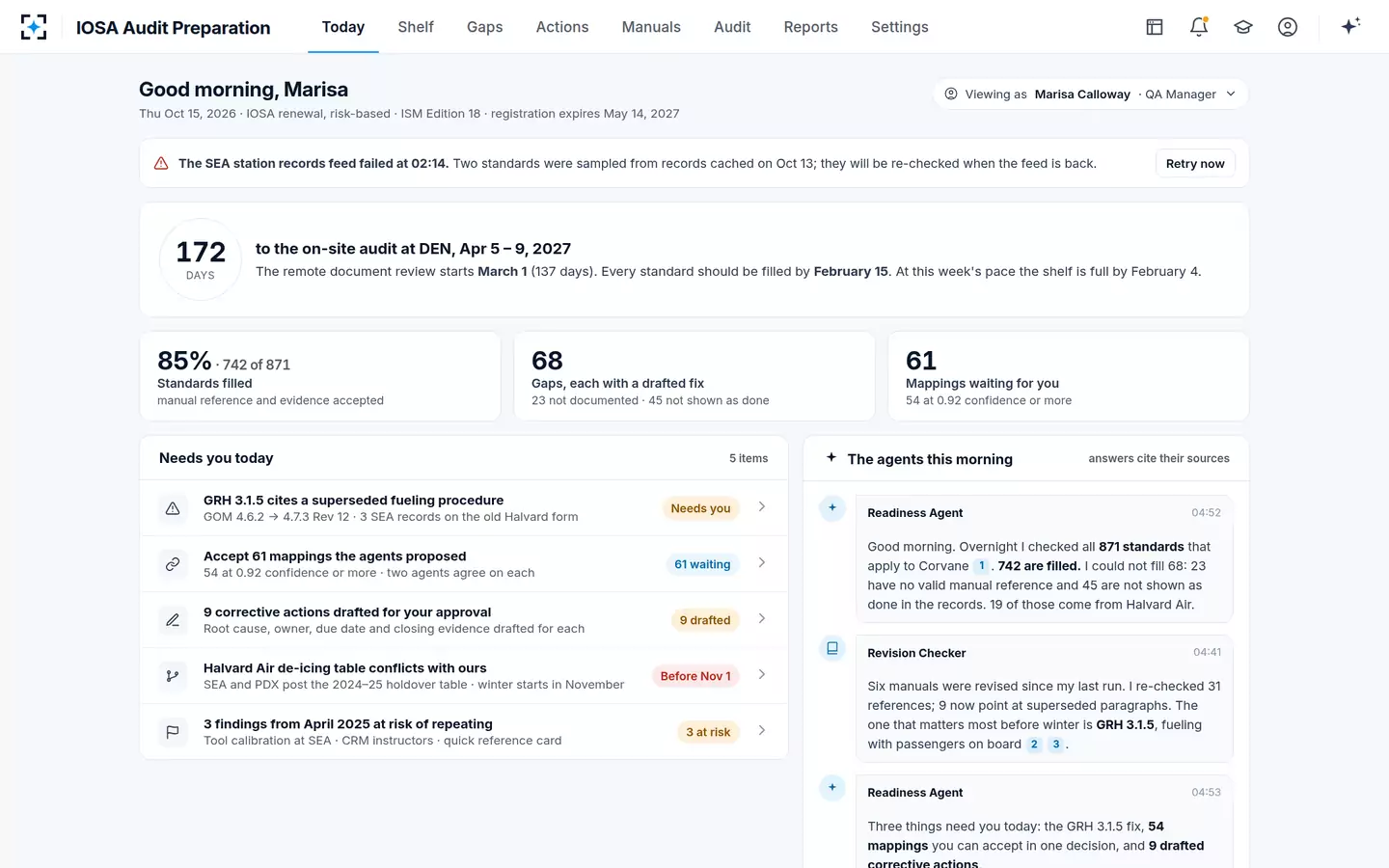Open the 68 Gaps card
The height and width of the screenshot is (868, 1389).
pos(694,376)
